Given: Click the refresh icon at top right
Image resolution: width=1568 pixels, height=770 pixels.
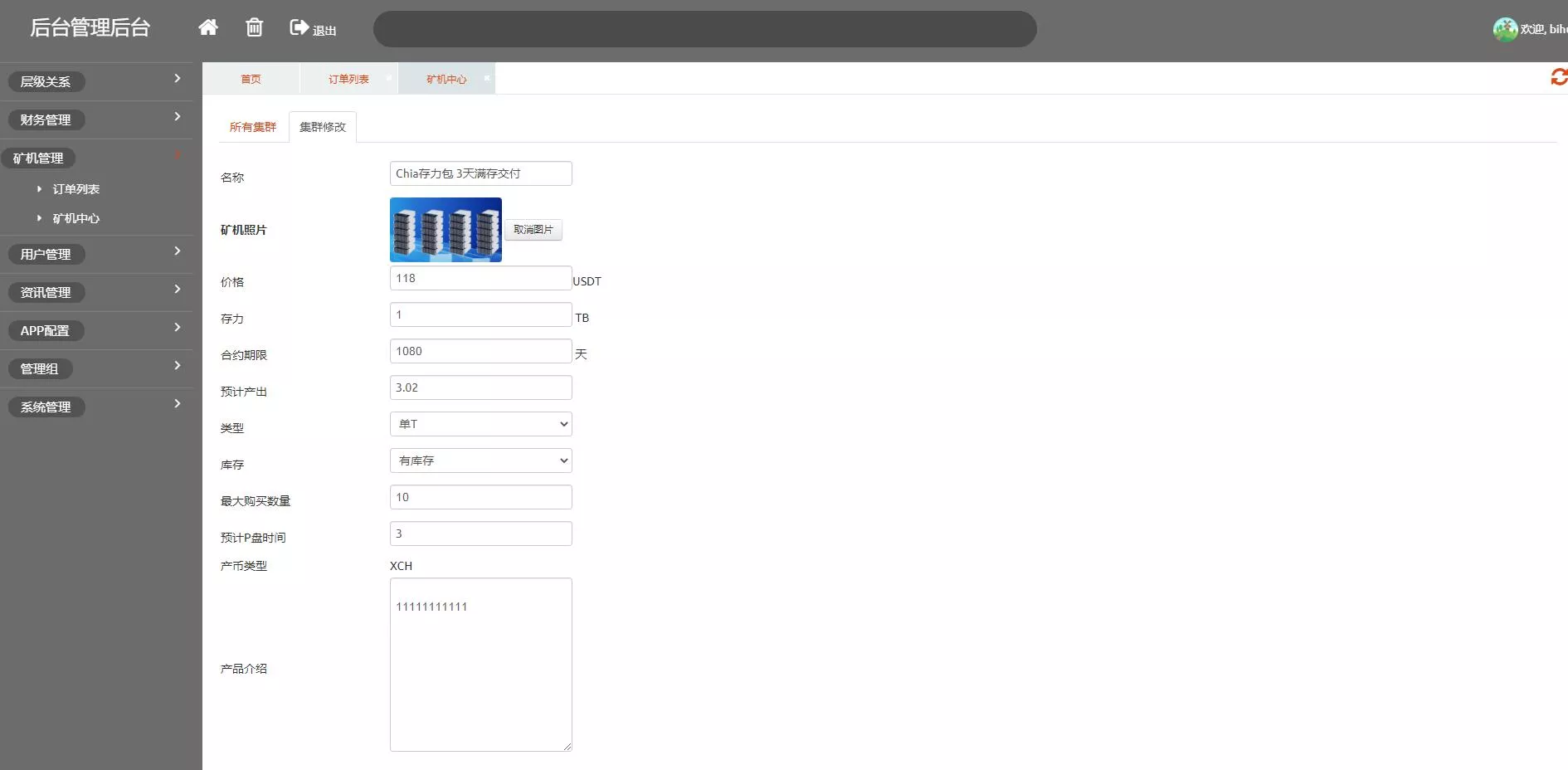Looking at the screenshot, I should pos(1559,77).
